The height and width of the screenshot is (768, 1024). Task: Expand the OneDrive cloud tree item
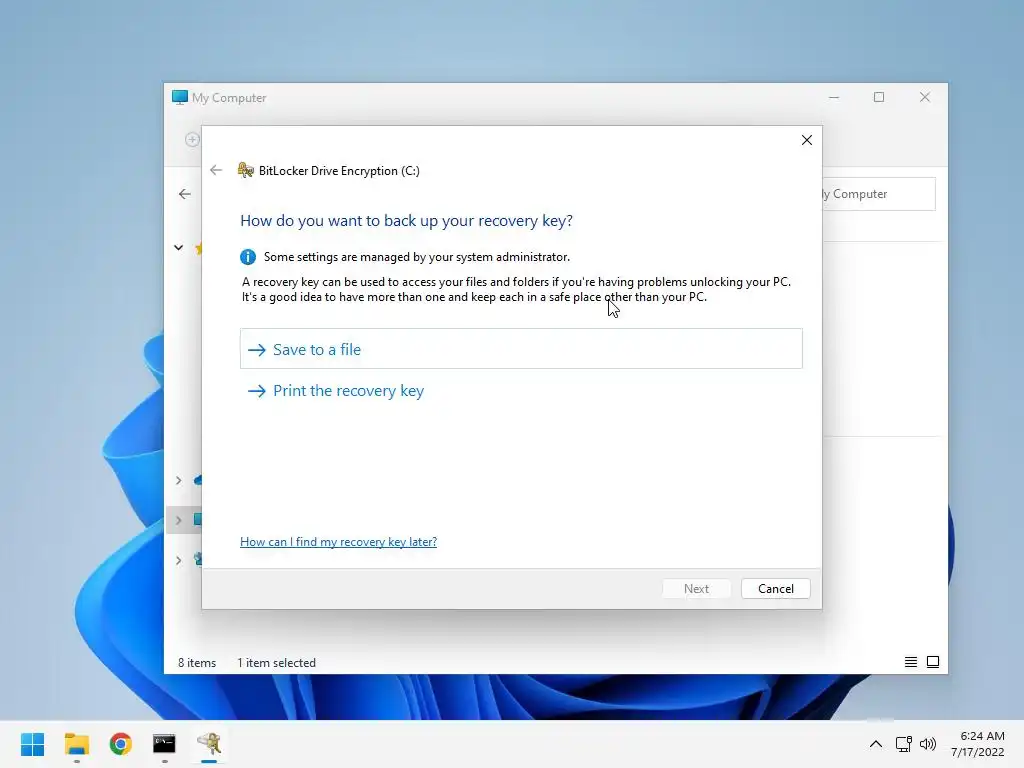pyautogui.click(x=178, y=480)
